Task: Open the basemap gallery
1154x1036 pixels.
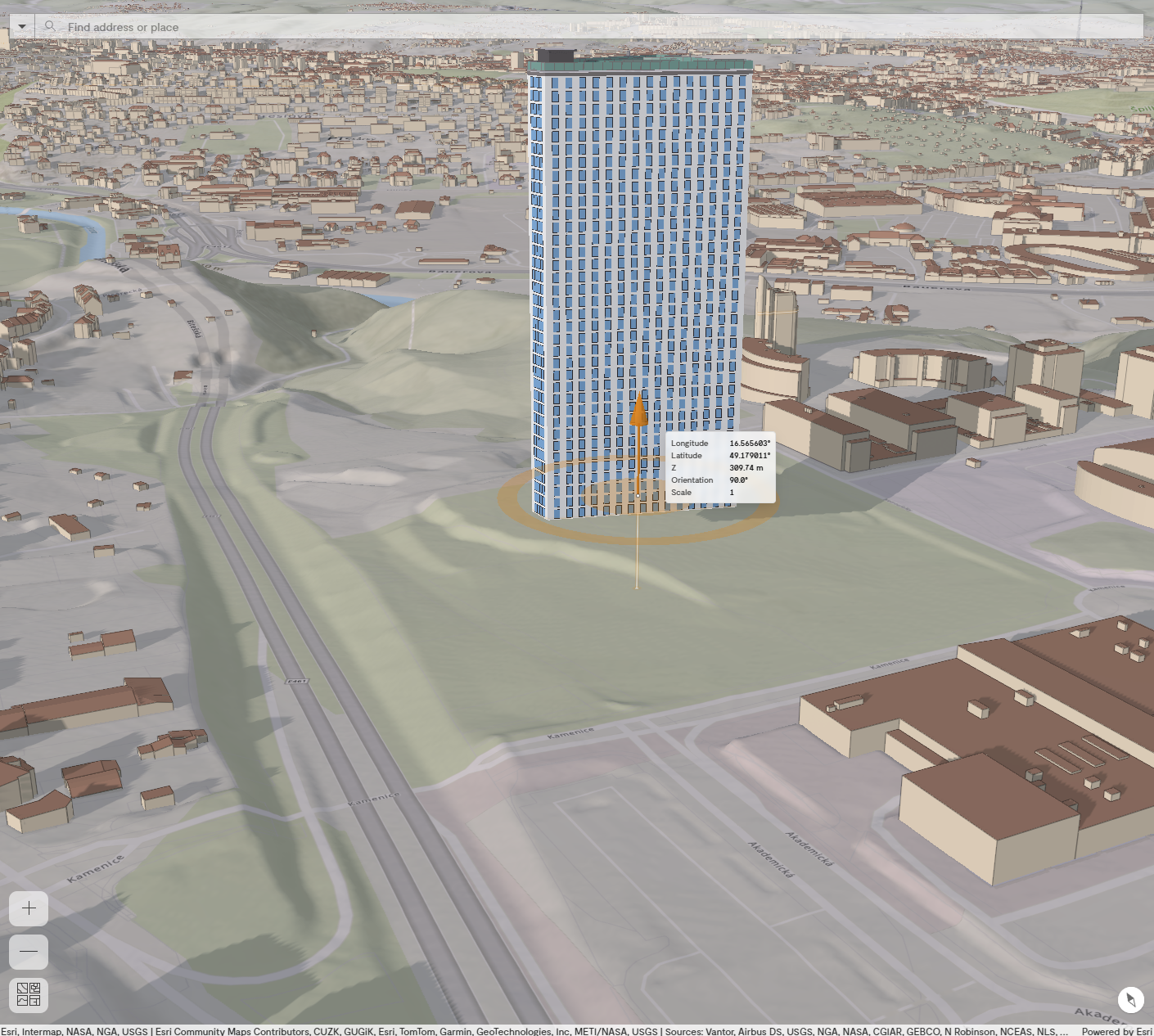Action: coord(29,995)
